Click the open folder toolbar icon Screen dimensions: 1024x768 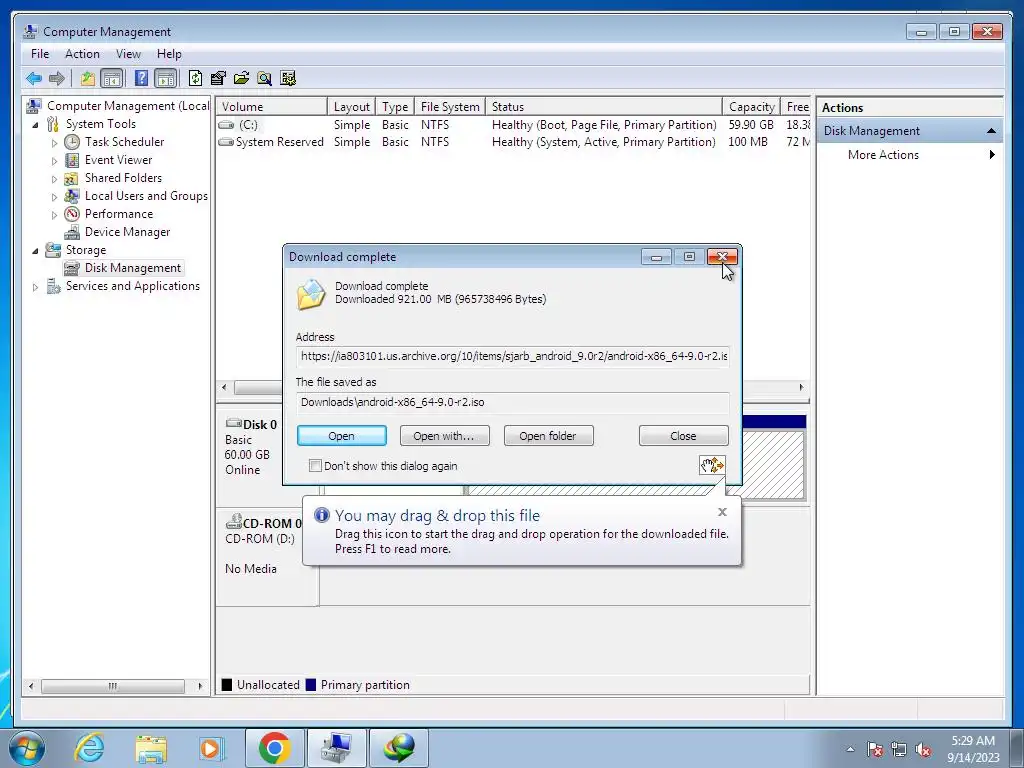tap(242, 78)
